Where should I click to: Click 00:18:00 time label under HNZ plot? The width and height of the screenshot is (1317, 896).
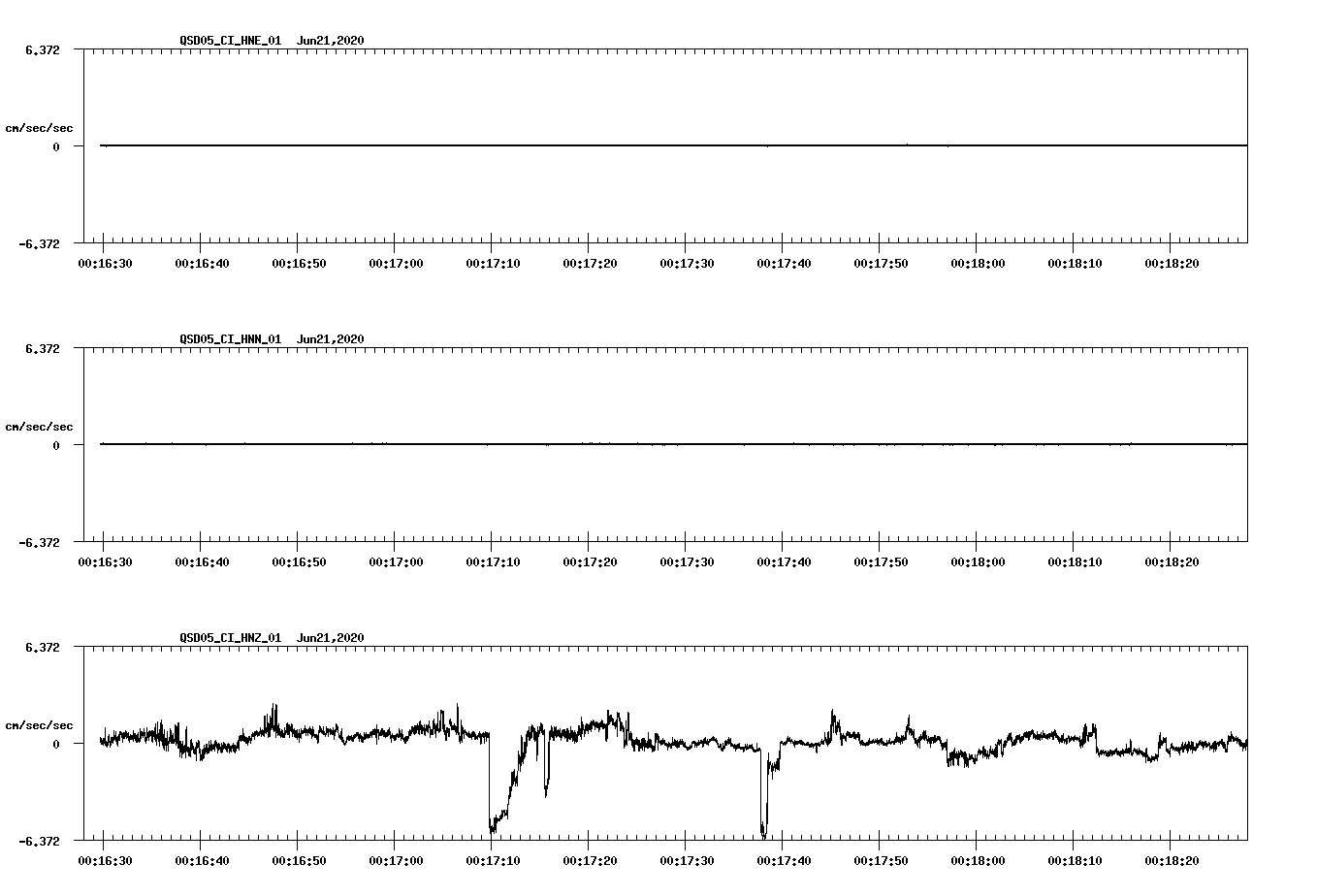click(x=978, y=861)
